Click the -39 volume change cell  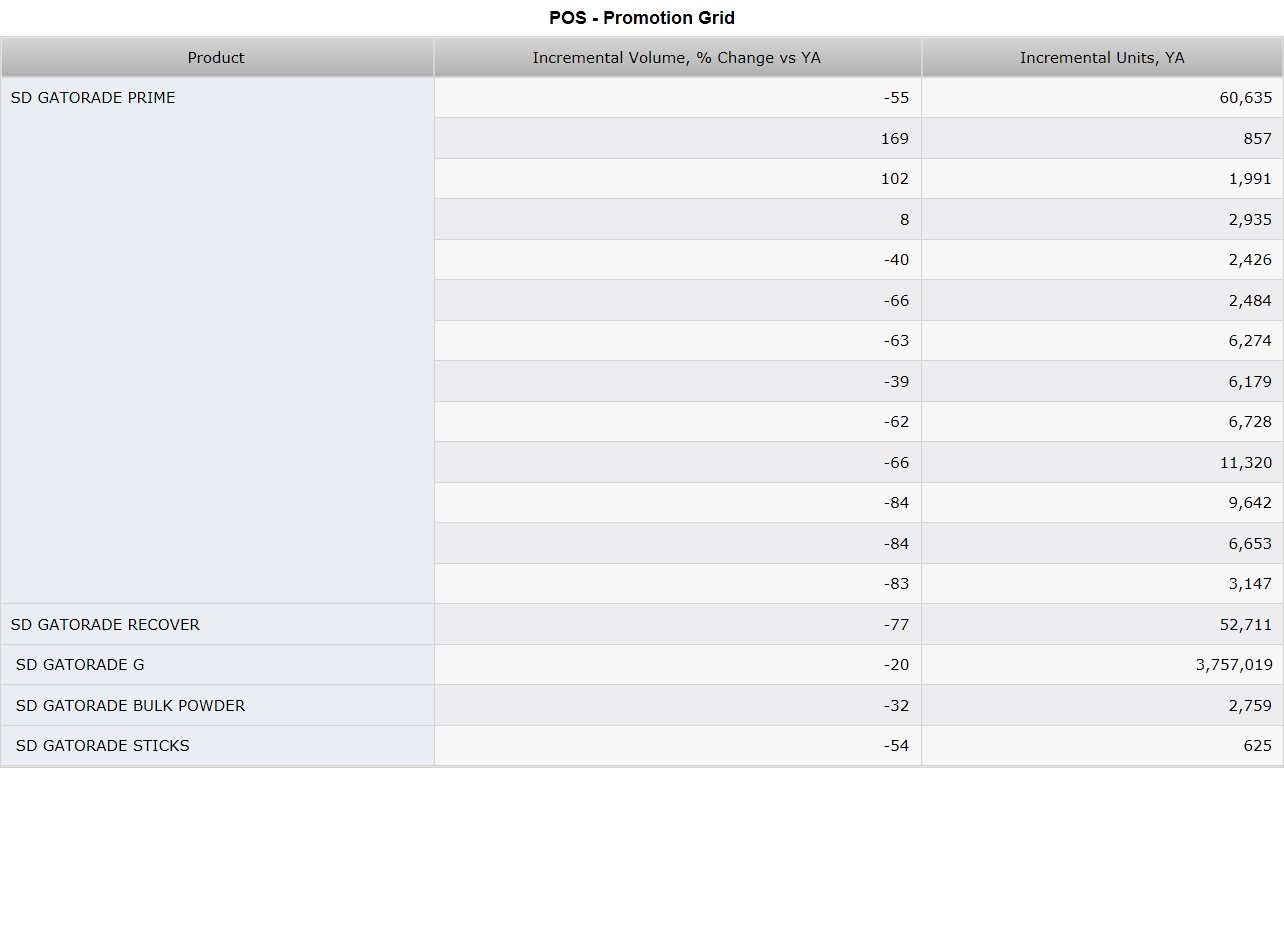click(x=677, y=381)
